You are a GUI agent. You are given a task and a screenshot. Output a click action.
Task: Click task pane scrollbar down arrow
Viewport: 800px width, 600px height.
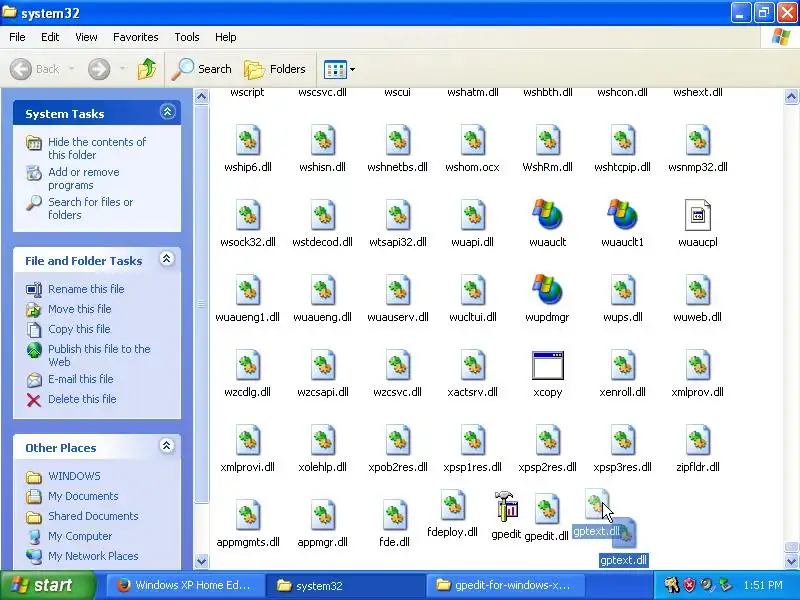coord(202,561)
